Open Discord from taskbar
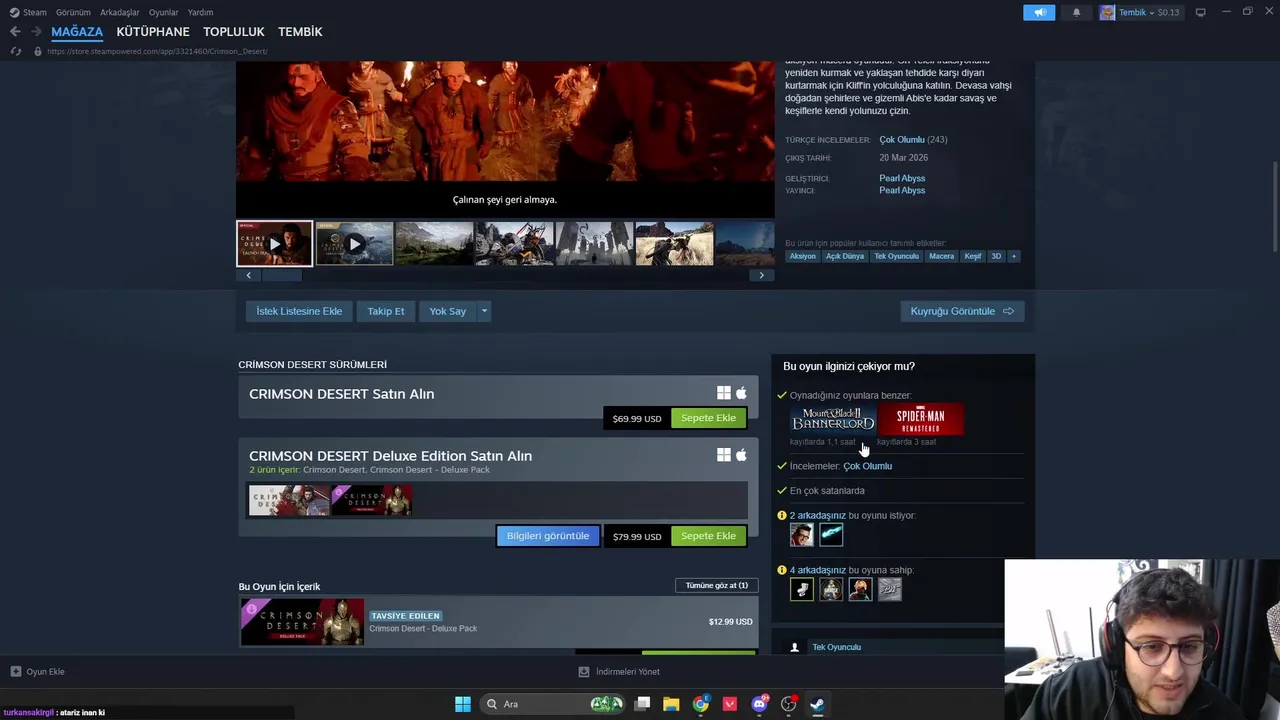 tap(759, 704)
